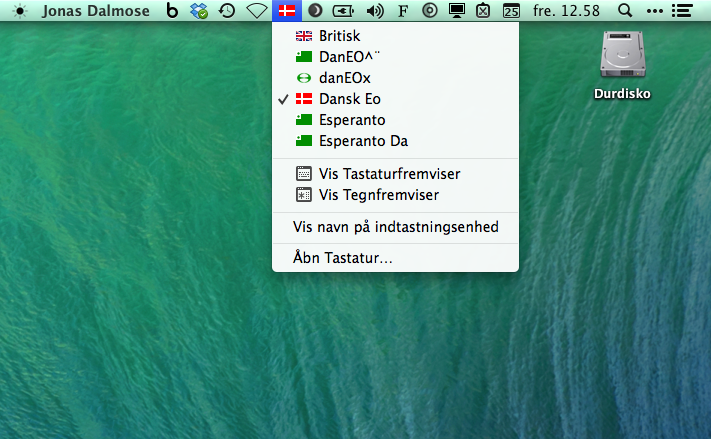Image resolution: width=711 pixels, height=439 pixels.
Task: Switch input to Esperanto Da
Action: tap(363, 141)
